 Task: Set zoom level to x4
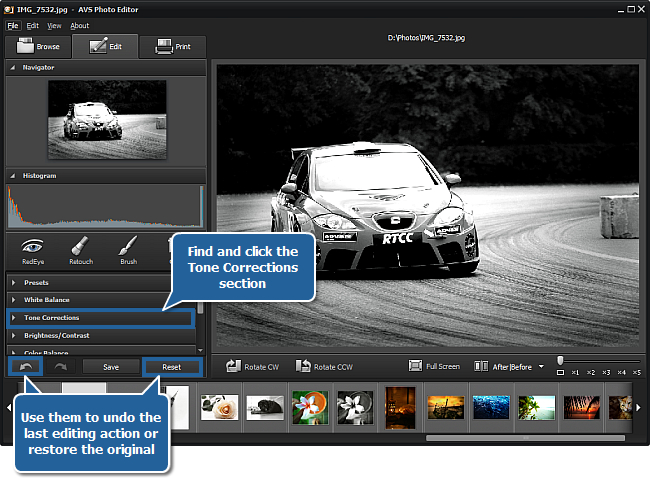[621, 372]
